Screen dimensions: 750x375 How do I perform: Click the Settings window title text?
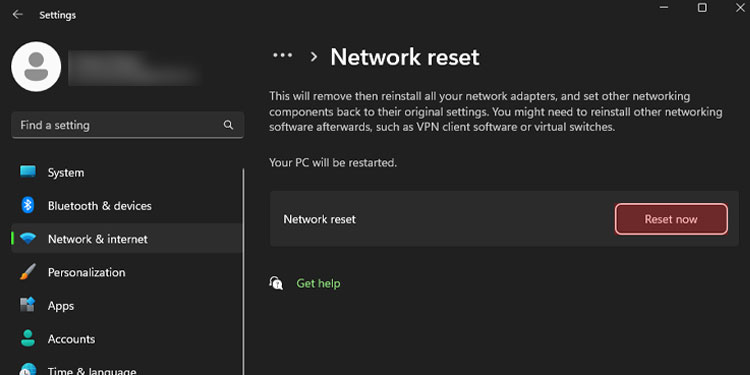tap(57, 15)
